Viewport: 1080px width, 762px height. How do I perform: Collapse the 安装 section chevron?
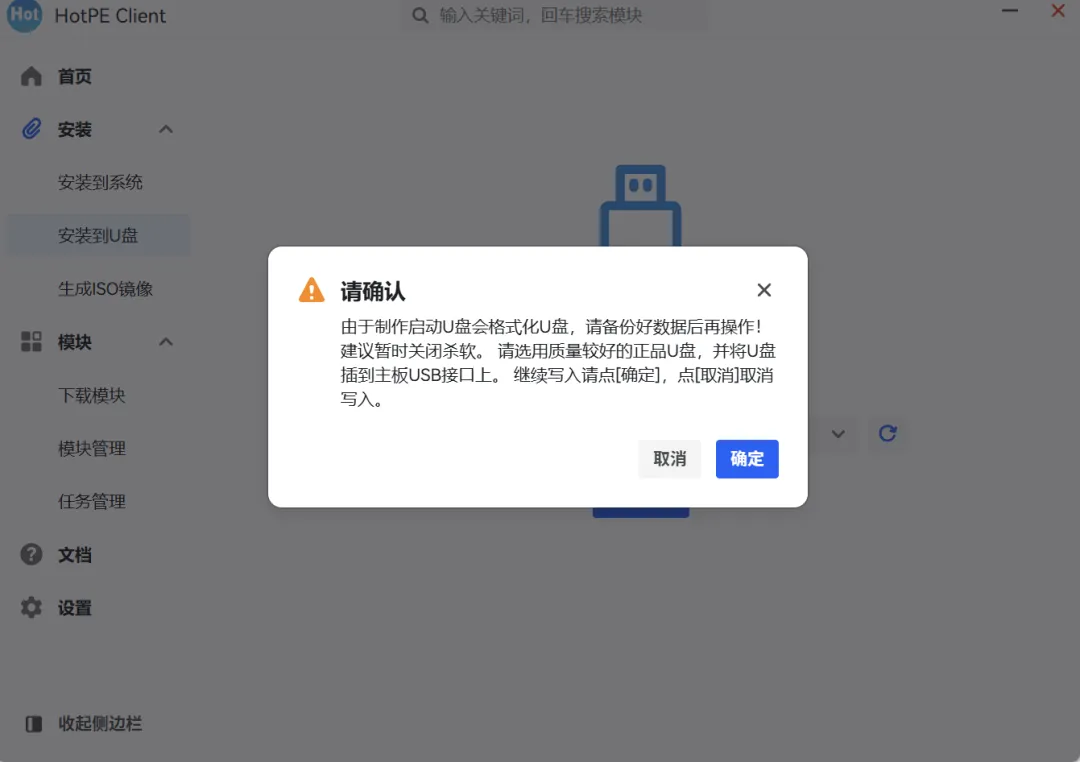tap(166, 129)
